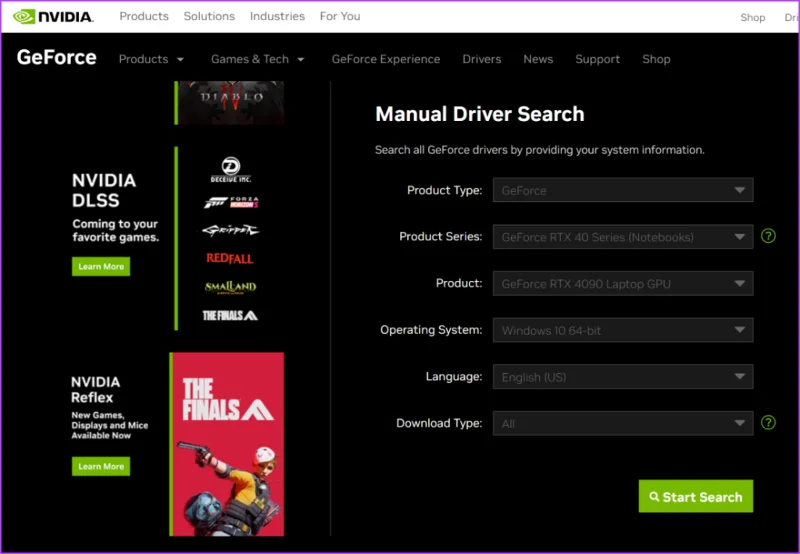800x554 pixels.
Task: Open the Product dropdown showing RTX 4090
Action: [x=622, y=284]
